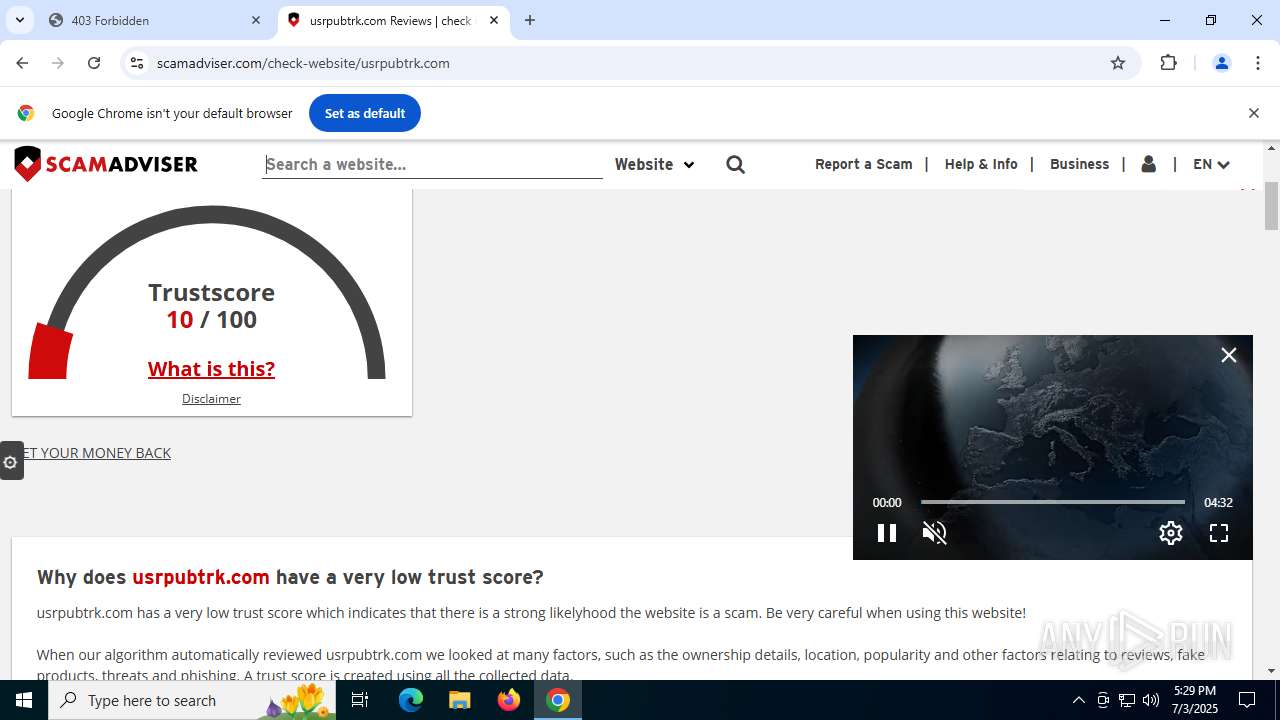
Task: Click the page vertical scrollbar thumb
Action: point(1272,206)
